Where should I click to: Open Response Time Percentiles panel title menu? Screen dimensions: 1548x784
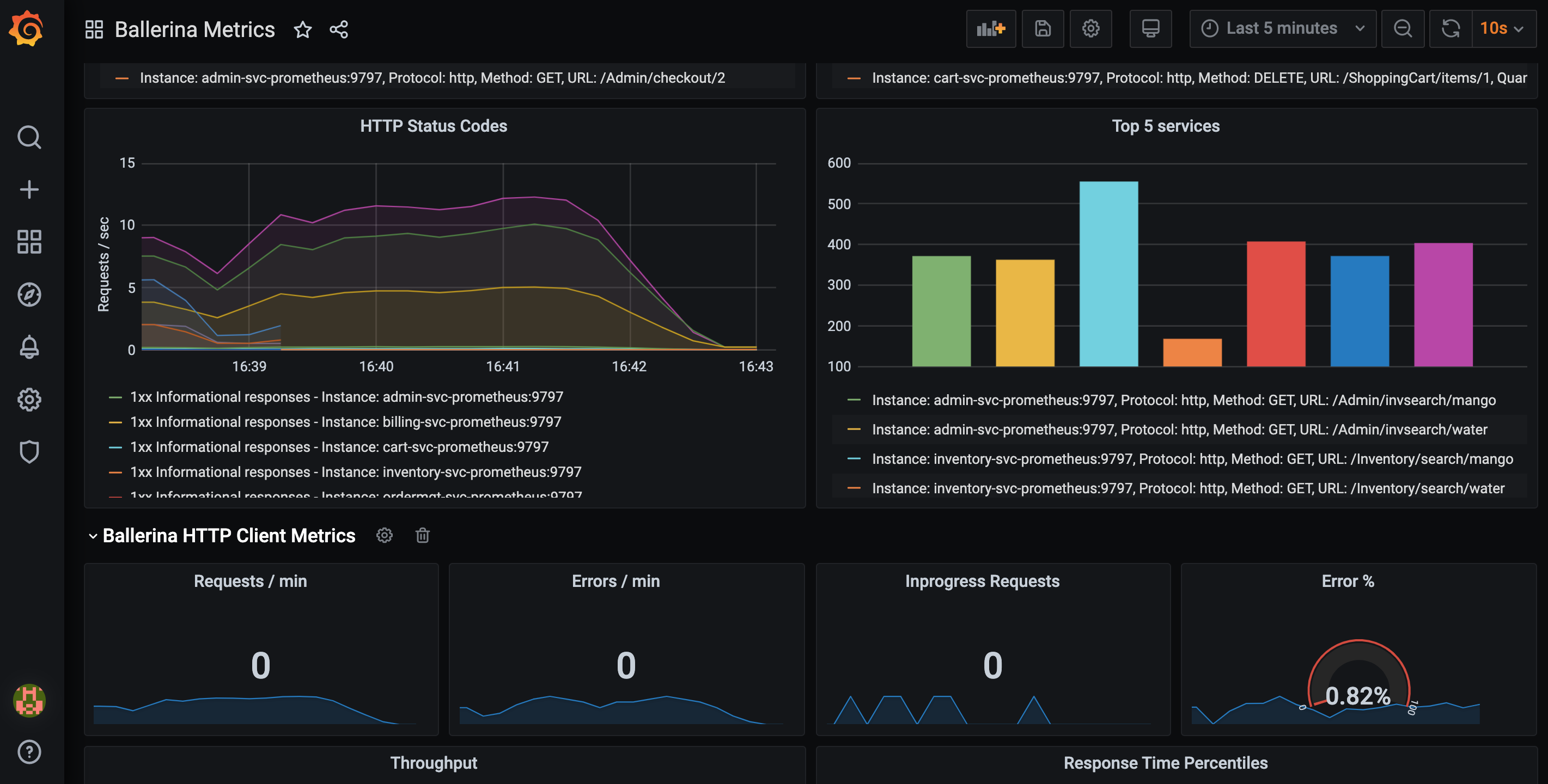[x=1165, y=763]
